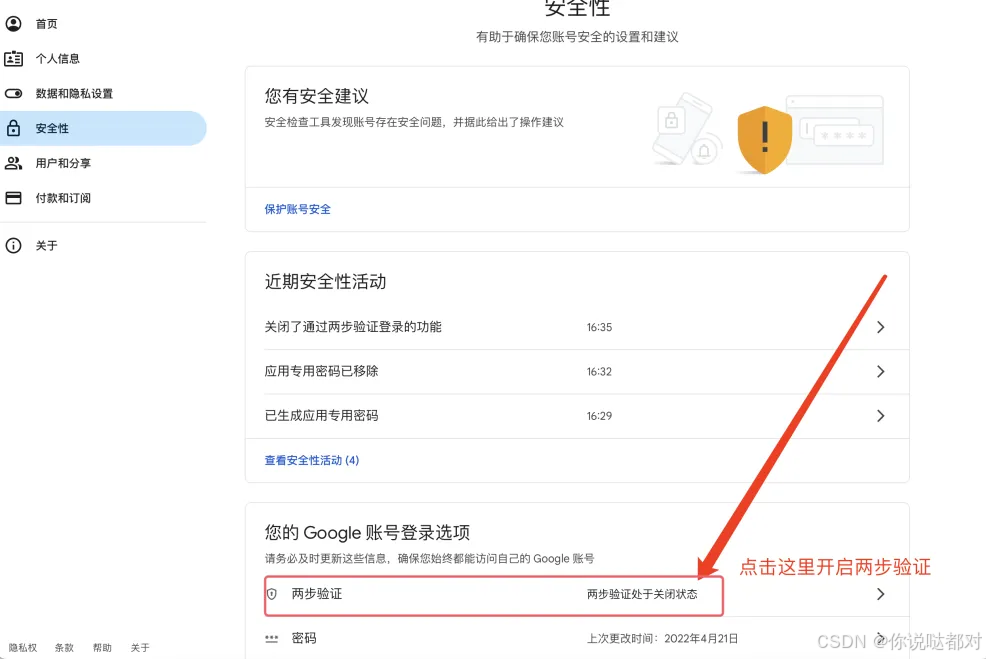This screenshot has height=659, width=986.
Task: Click the 上次更改时间：2022年4月21日 text
Action: pos(662,639)
